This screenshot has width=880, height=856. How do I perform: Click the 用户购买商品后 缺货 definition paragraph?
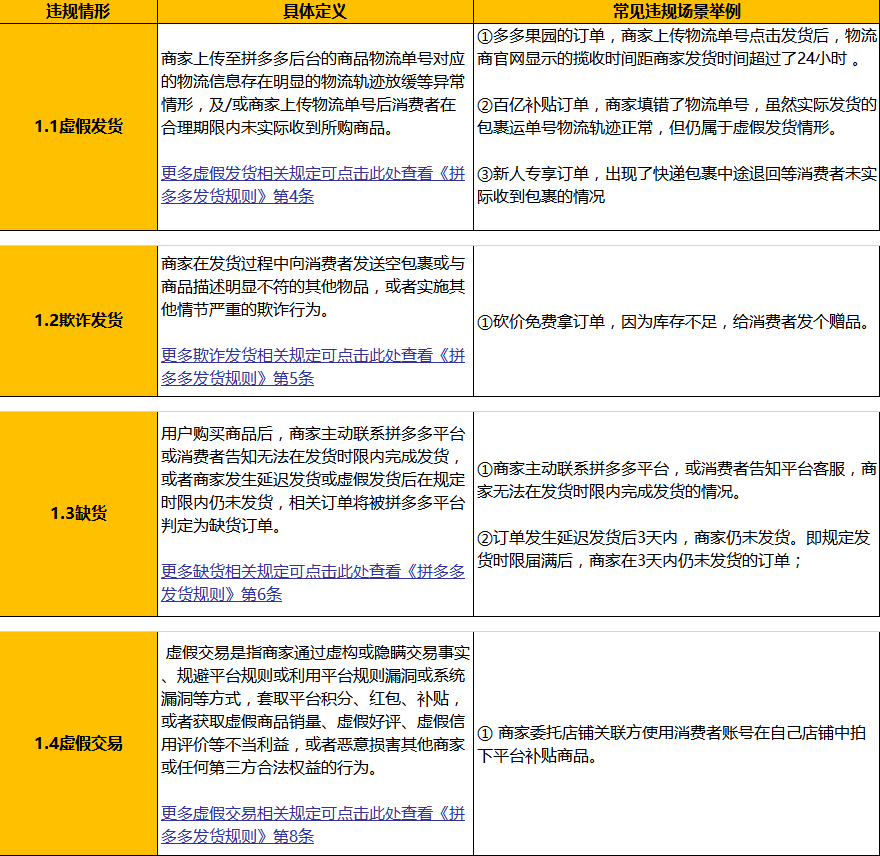(x=315, y=480)
